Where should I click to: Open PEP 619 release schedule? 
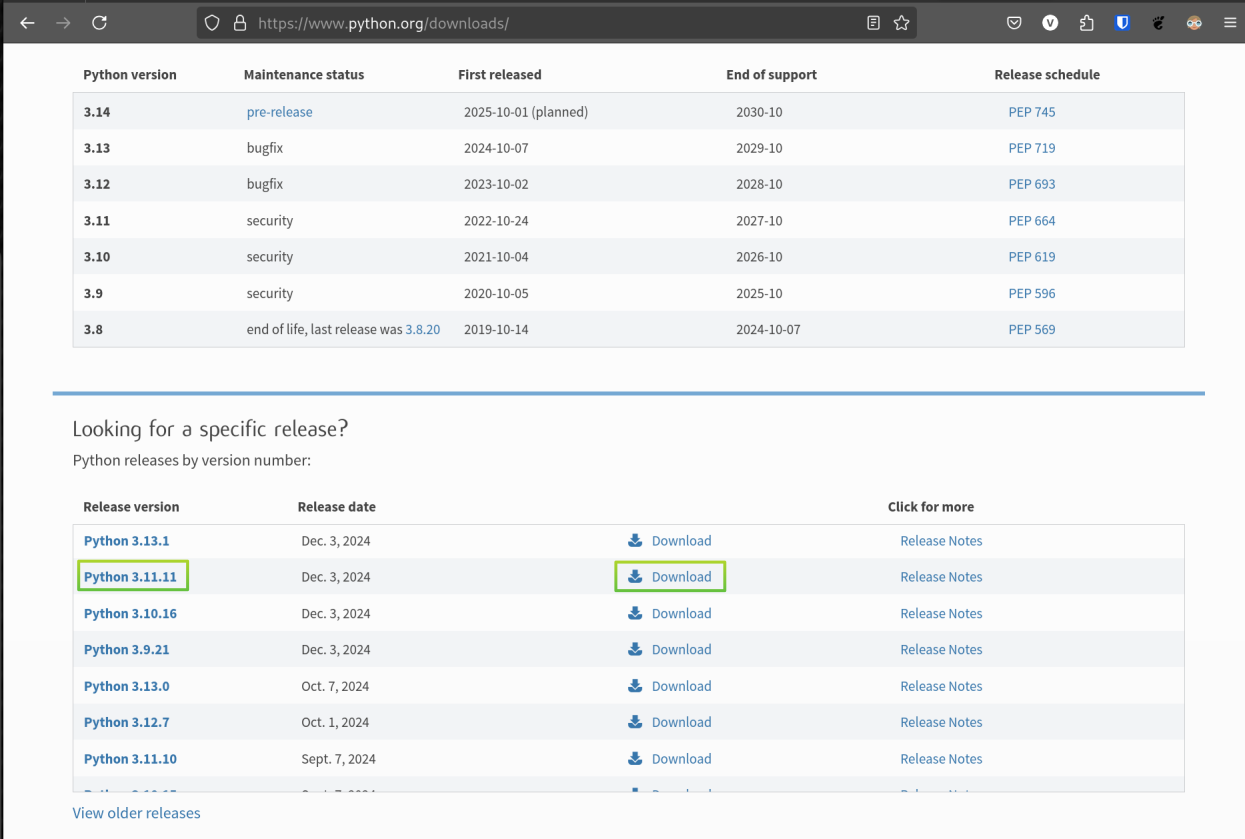(1031, 257)
